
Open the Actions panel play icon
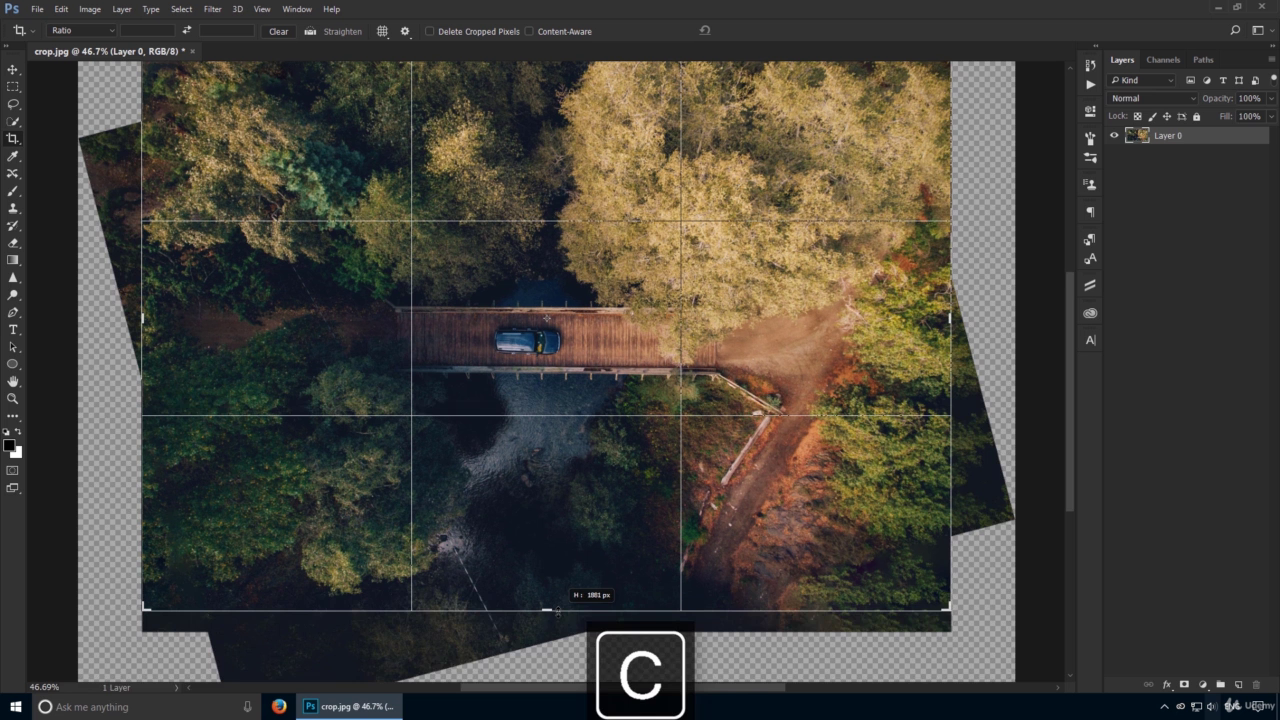coord(1090,85)
